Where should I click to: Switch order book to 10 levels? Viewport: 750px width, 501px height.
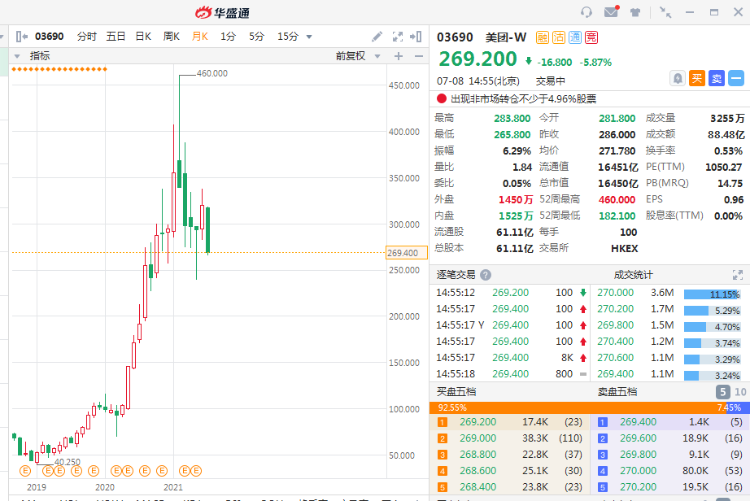click(740, 392)
